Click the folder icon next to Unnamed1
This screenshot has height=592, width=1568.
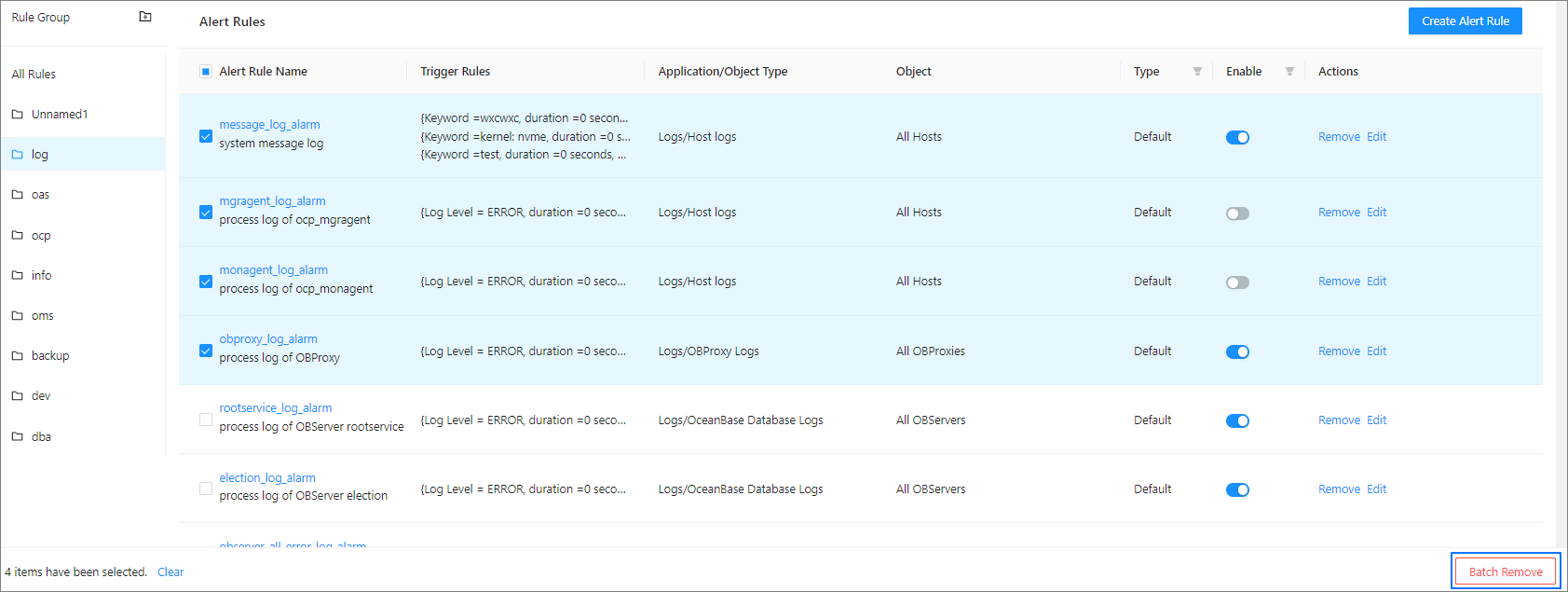point(17,115)
